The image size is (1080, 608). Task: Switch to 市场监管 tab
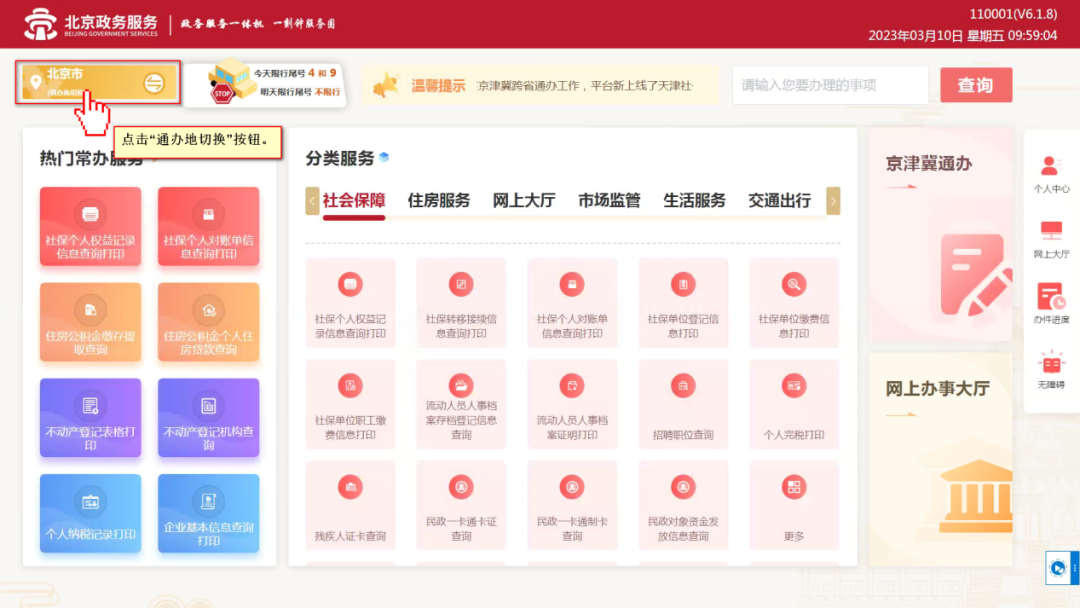609,200
